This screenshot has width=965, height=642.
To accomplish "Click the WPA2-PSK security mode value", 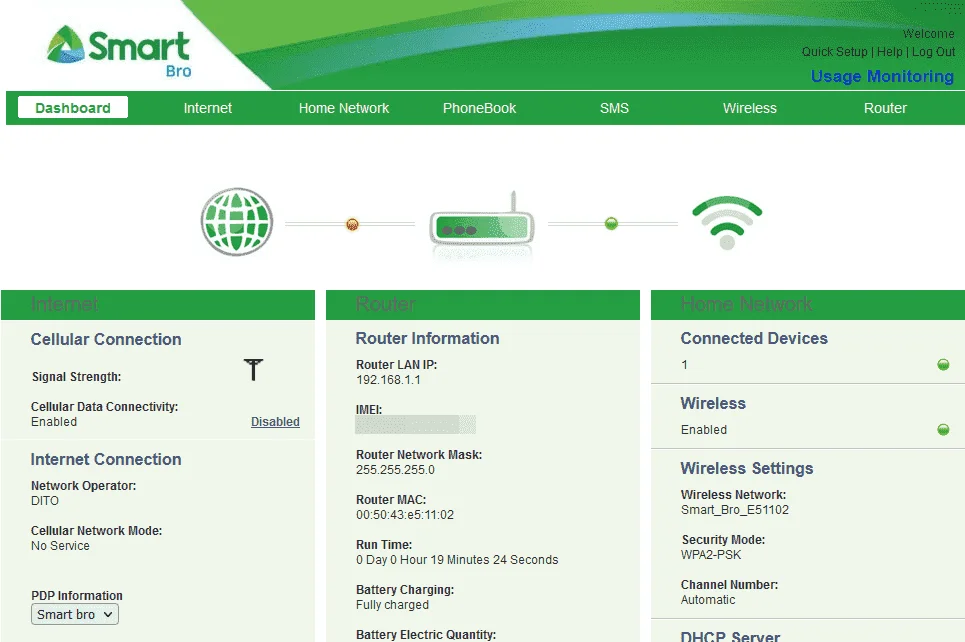I will point(711,555).
